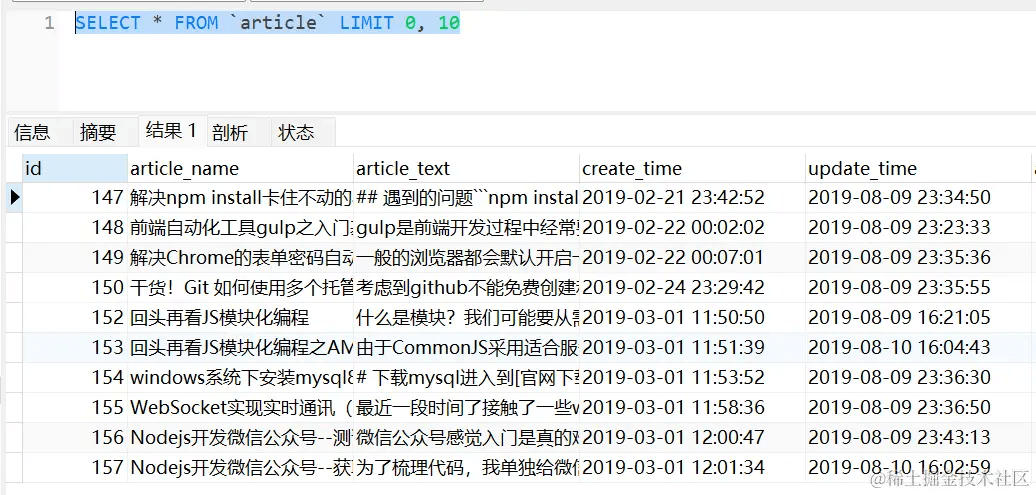This screenshot has height=495, width=1036.
Task: Click the id column header
Action: (x=75, y=169)
